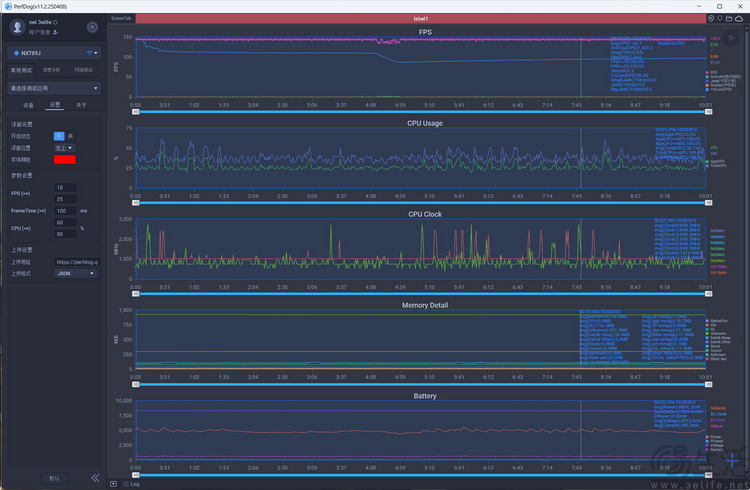Pick the red font color swatch
The image size is (750, 490).
coord(65,159)
